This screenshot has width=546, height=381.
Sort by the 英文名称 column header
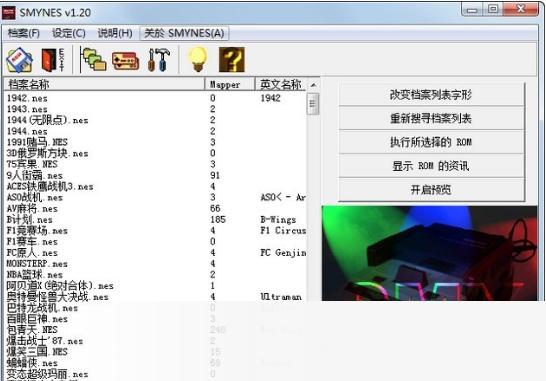pos(281,84)
